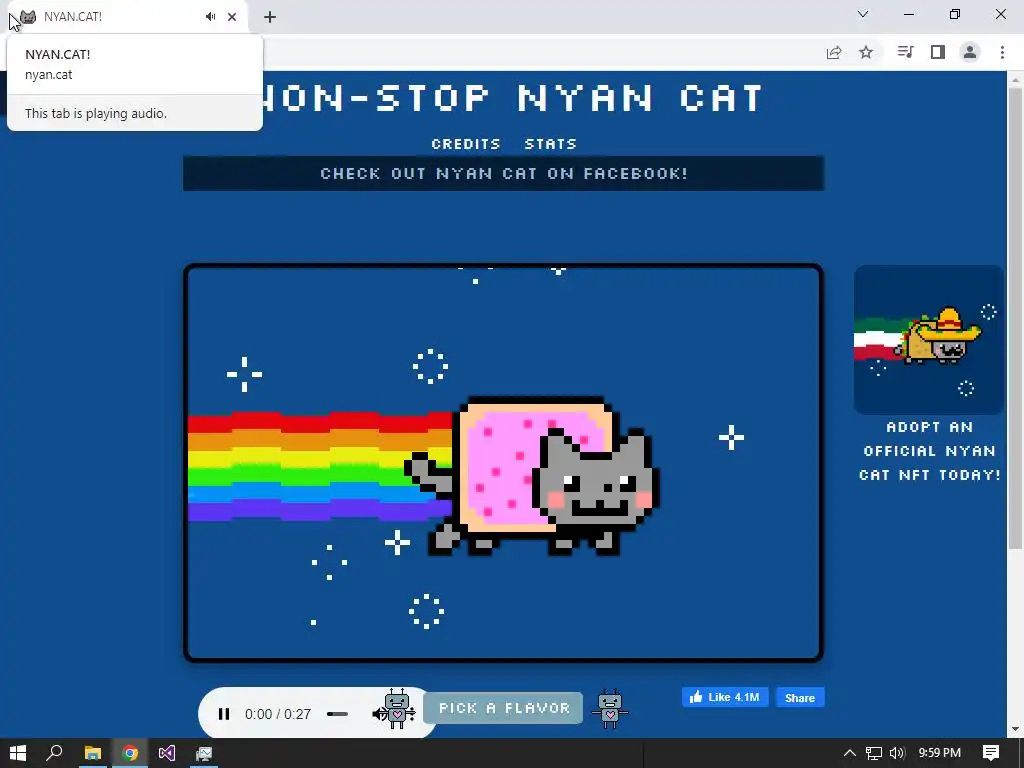Open the Stats link

(551, 144)
